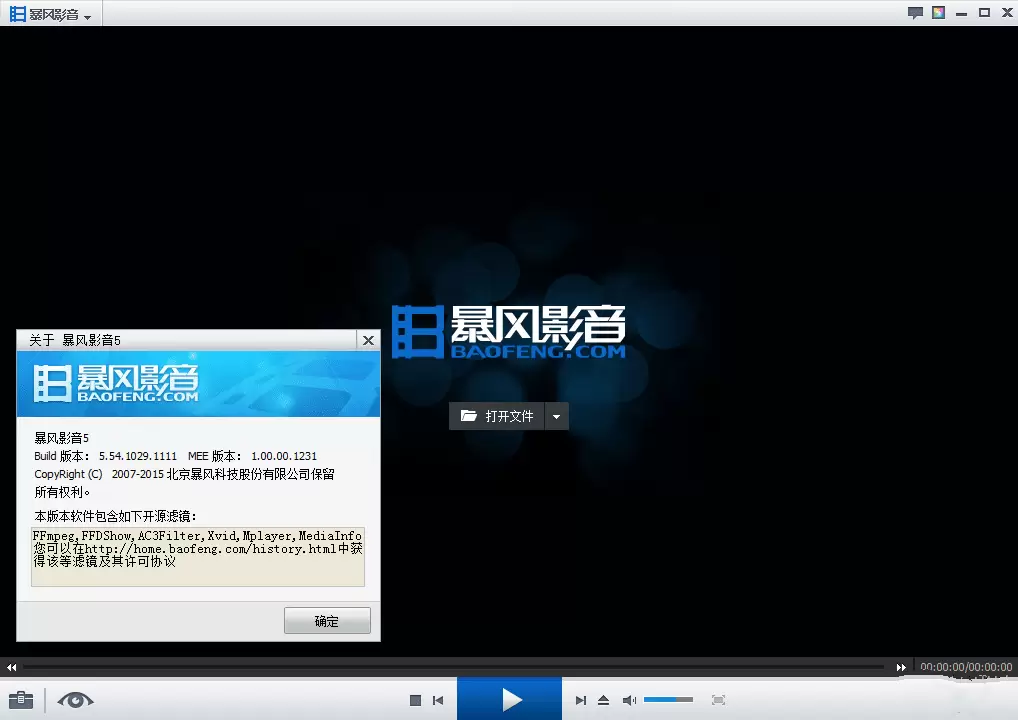Click the 本版本软件包含如下开源滤镜 label

coord(115,516)
